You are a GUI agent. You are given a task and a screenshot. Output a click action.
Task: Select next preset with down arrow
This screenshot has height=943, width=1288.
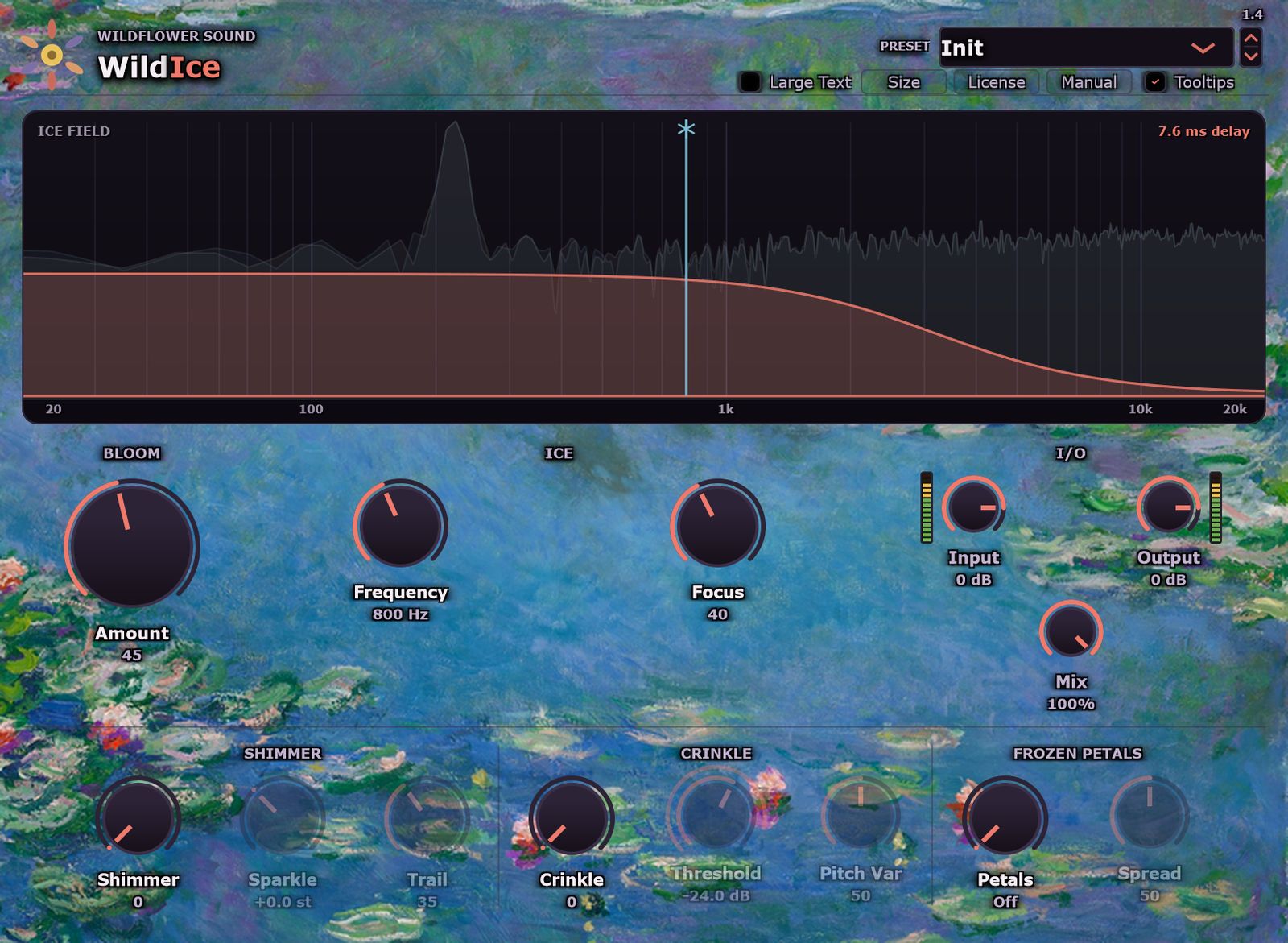click(x=1250, y=57)
